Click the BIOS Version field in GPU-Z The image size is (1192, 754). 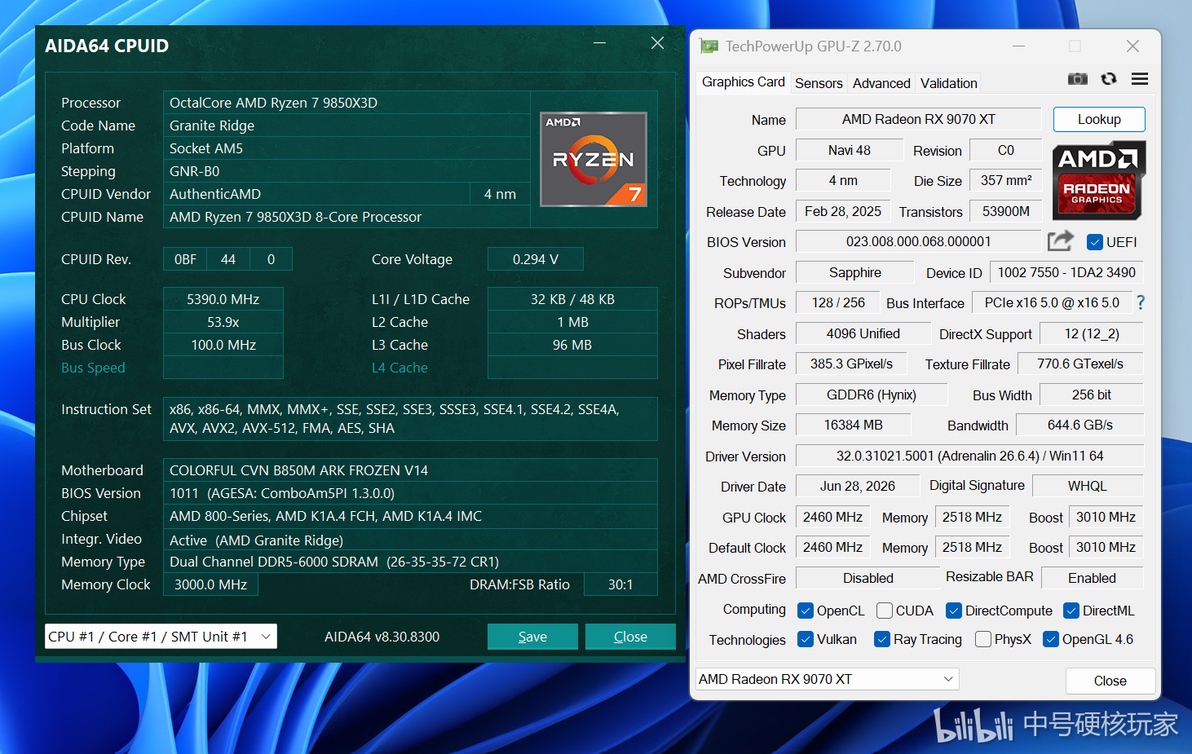[918, 242]
